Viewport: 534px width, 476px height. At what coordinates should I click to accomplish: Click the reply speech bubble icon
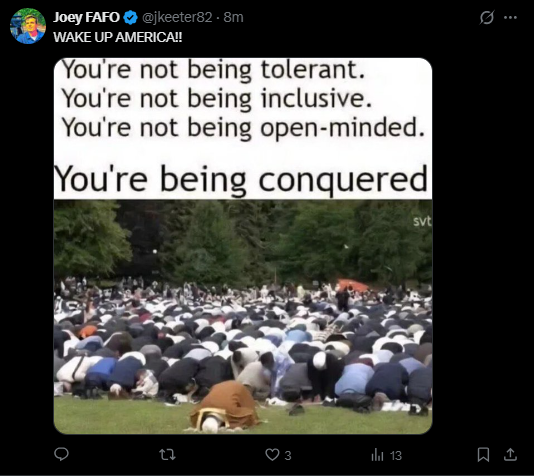[61, 454]
